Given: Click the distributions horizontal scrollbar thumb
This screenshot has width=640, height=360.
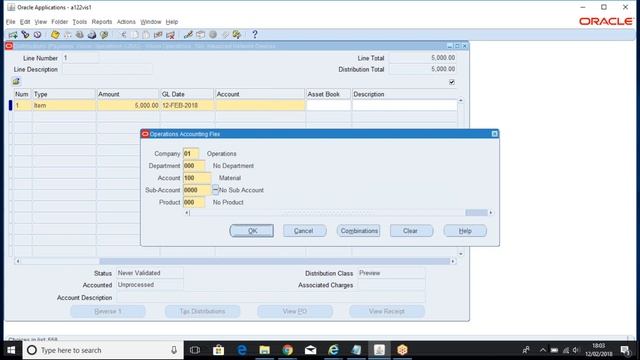Looking at the screenshot, I should pos(274,261).
